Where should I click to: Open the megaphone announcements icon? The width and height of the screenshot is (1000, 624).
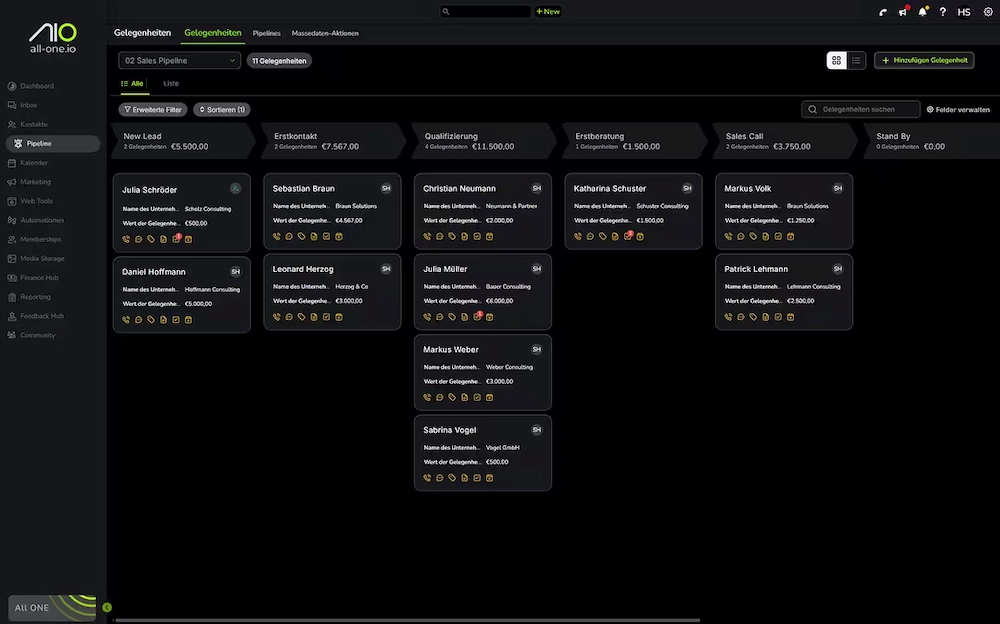(x=903, y=11)
